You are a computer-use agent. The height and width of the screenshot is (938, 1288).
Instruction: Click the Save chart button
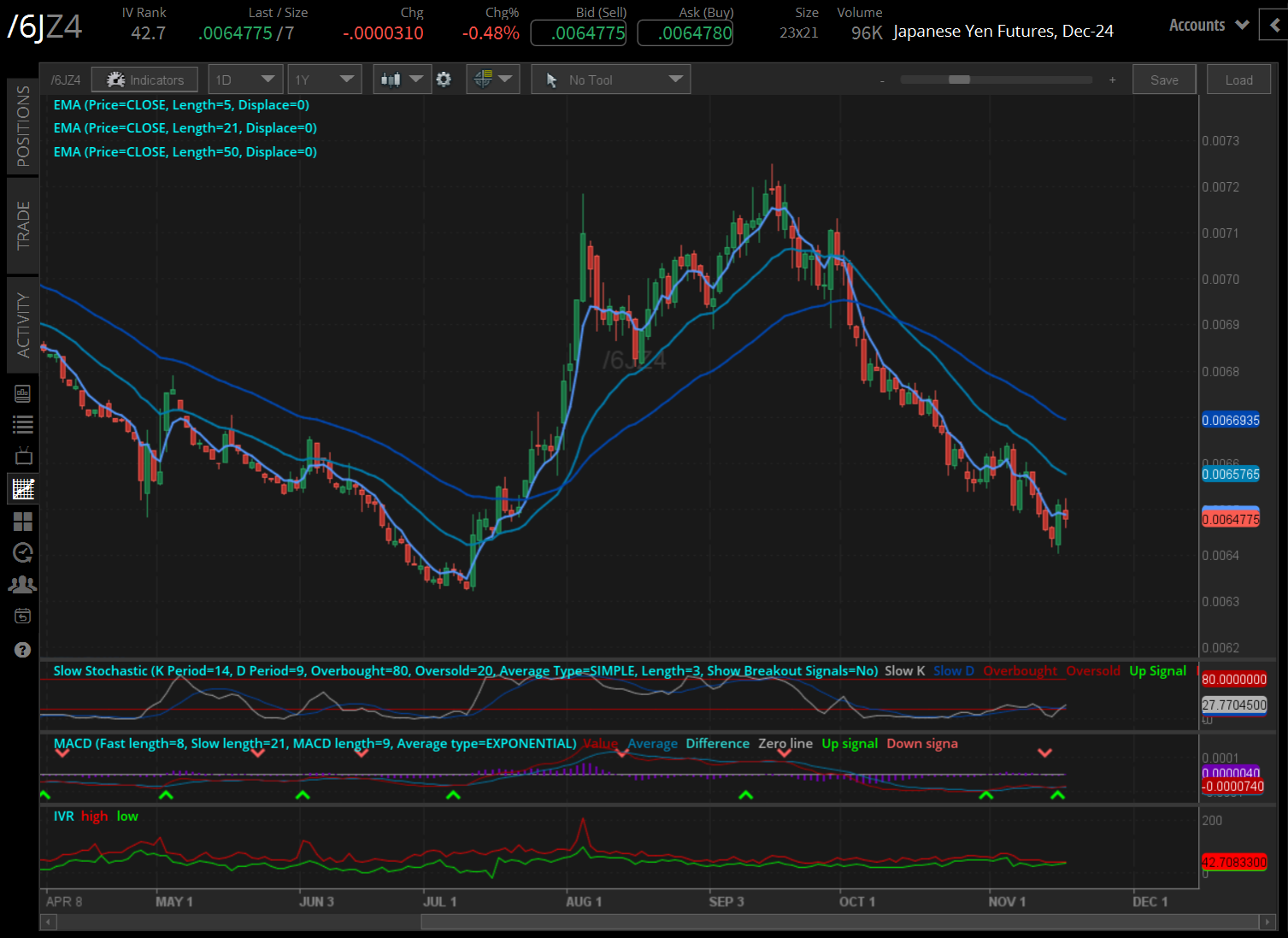tap(1164, 80)
